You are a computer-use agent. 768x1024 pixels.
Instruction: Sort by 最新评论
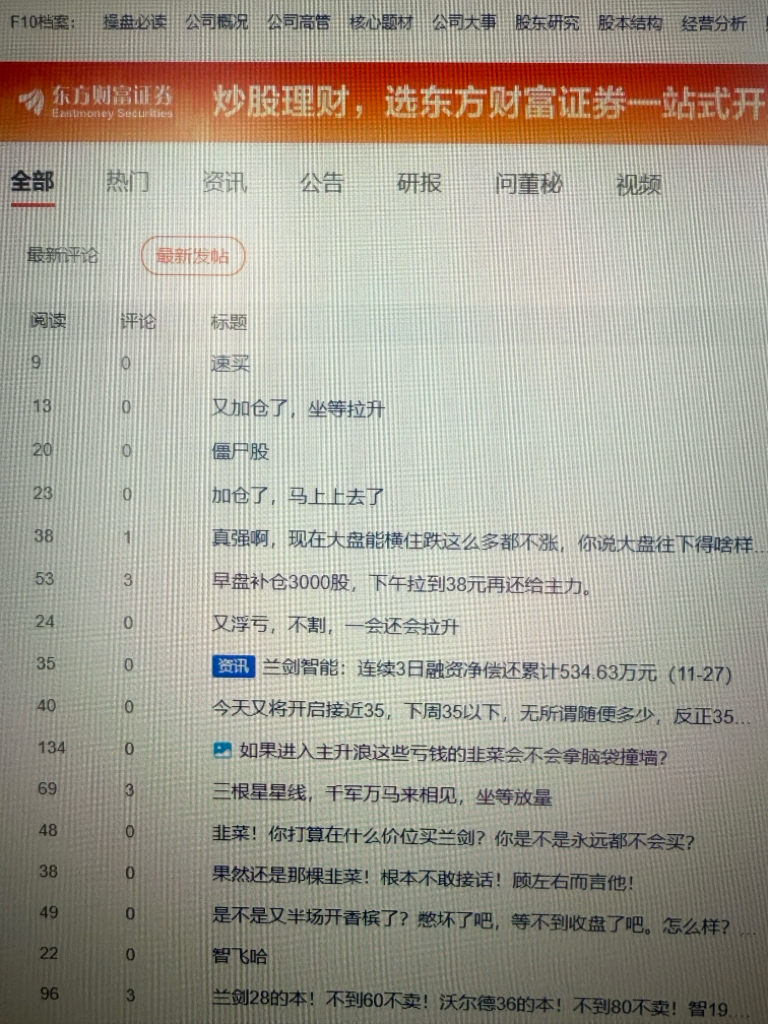click(x=62, y=255)
